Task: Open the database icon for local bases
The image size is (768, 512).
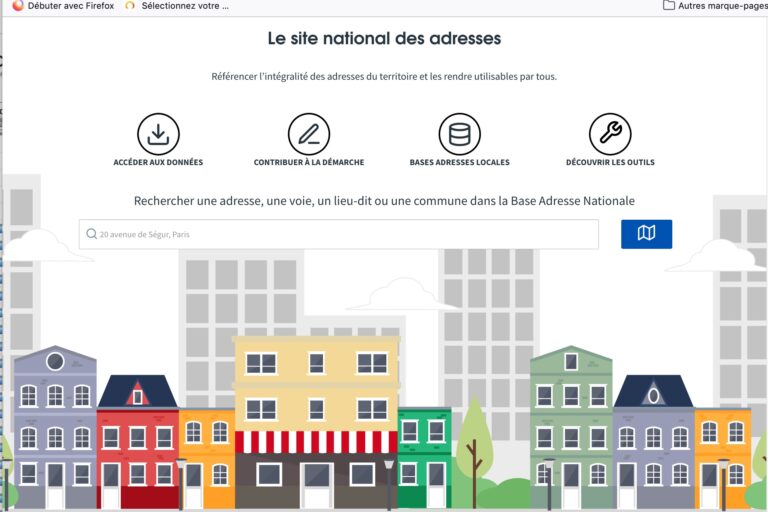Action: [459, 134]
